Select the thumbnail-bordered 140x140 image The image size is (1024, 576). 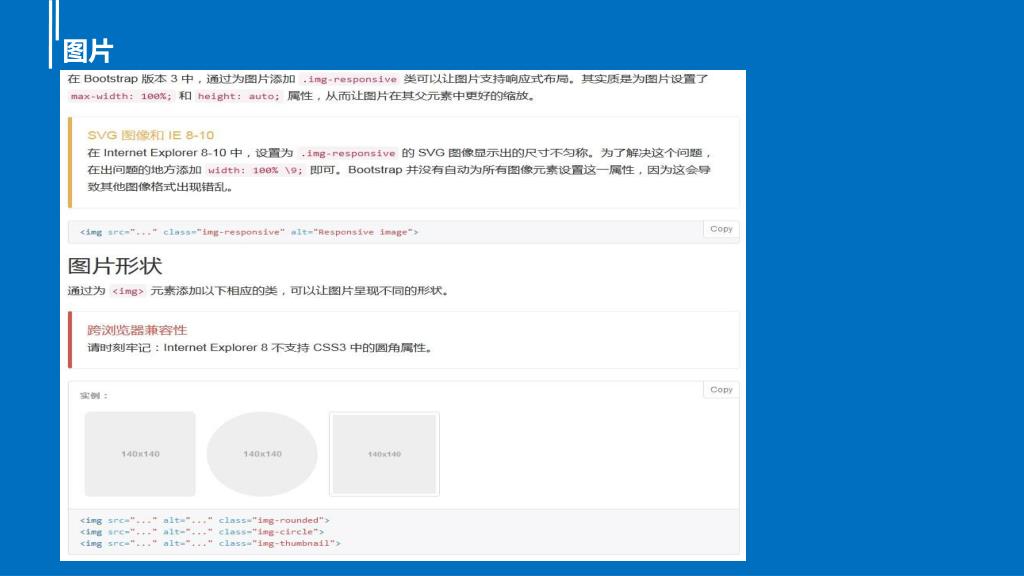coord(384,454)
